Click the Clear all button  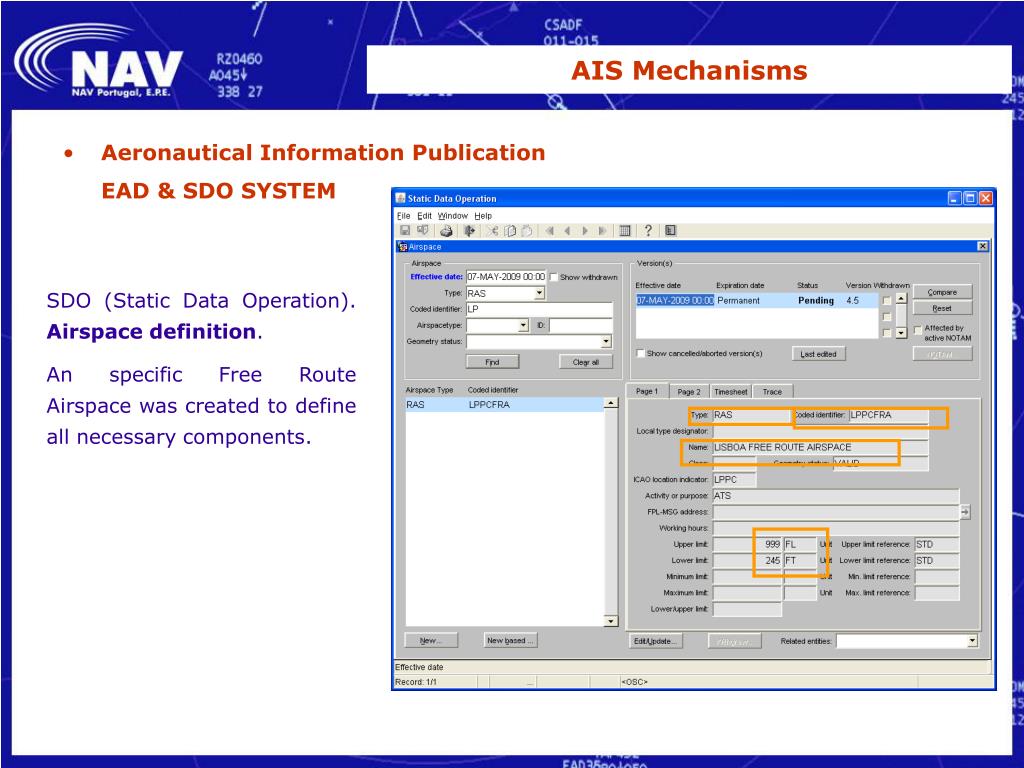point(586,362)
